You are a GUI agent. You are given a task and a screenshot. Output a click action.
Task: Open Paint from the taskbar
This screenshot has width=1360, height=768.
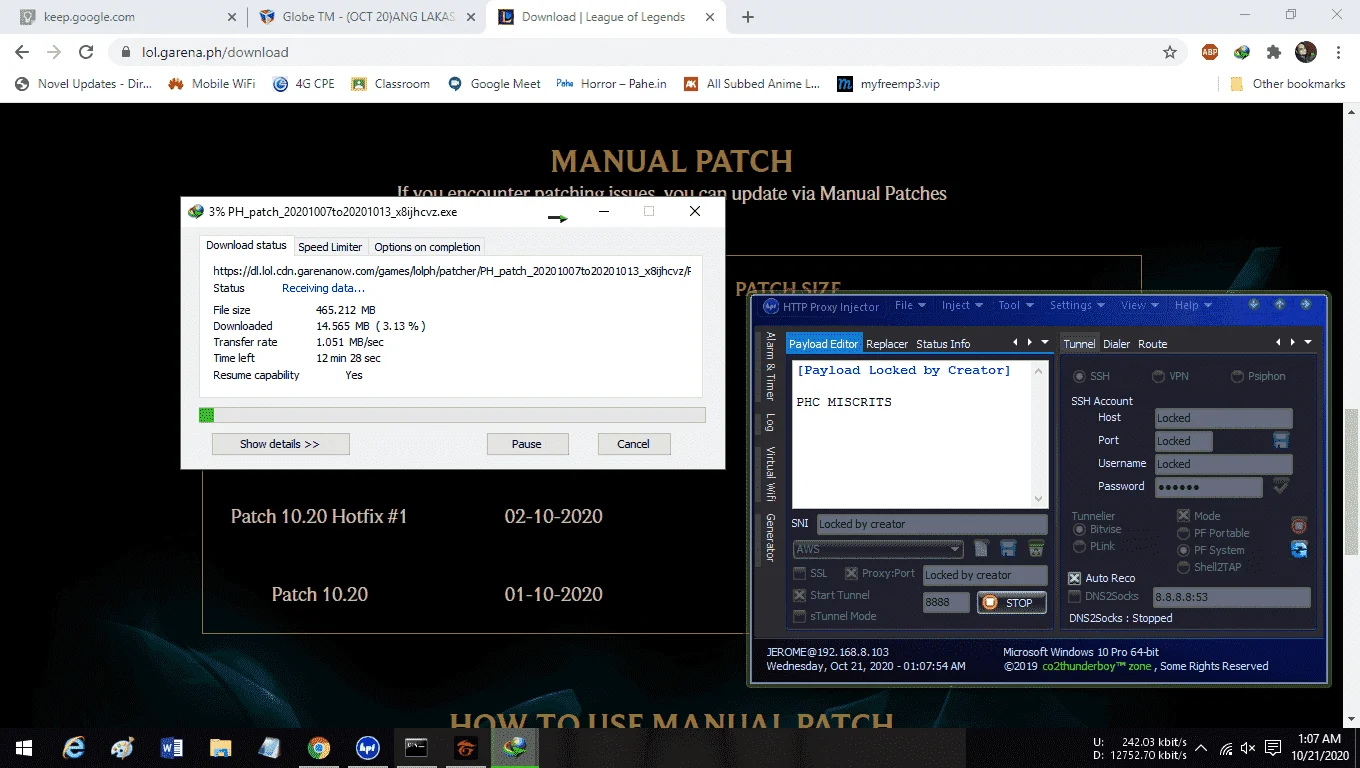pos(122,748)
